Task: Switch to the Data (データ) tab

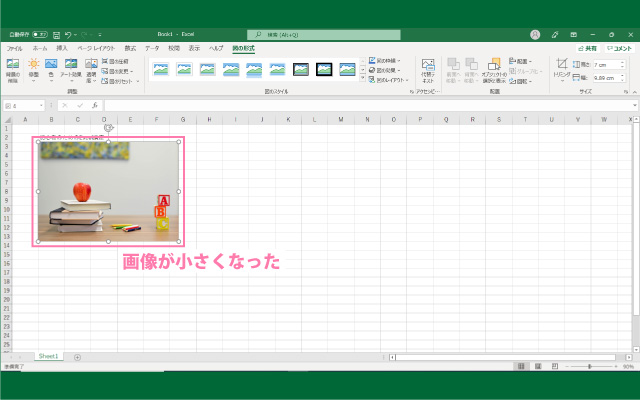Action: (152, 48)
